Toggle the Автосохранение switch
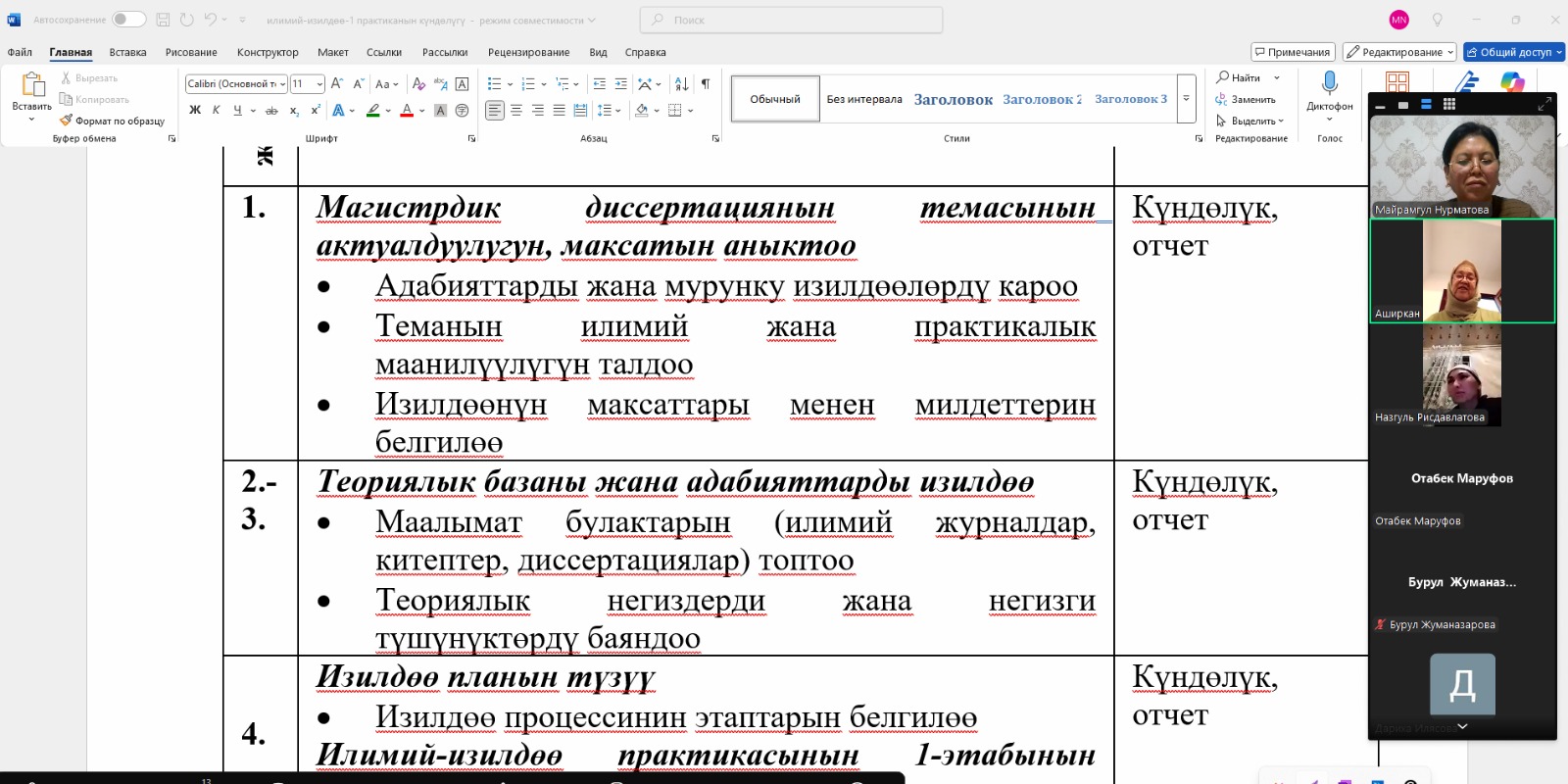The width and height of the screenshot is (1568, 784). click(x=128, y=20)
